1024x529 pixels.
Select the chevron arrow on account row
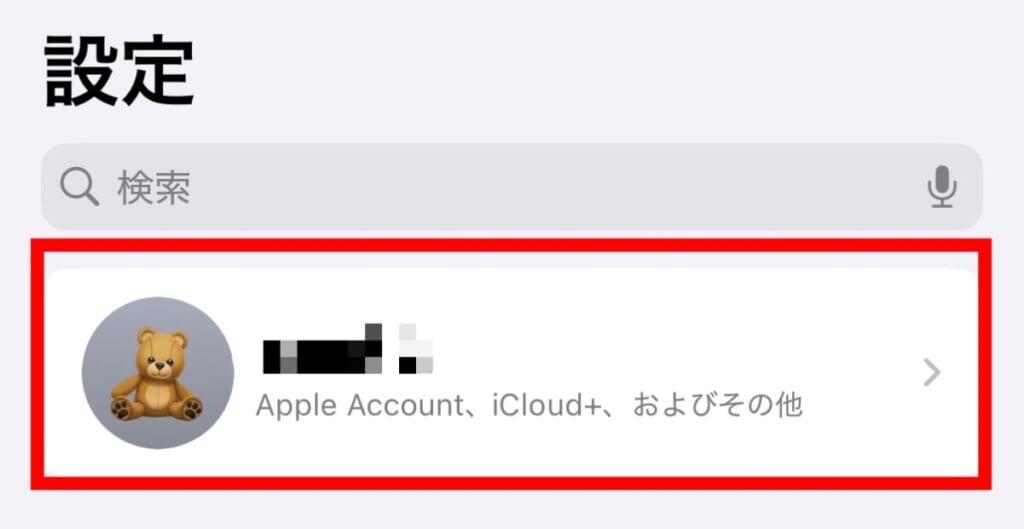[x=933, y=373]
